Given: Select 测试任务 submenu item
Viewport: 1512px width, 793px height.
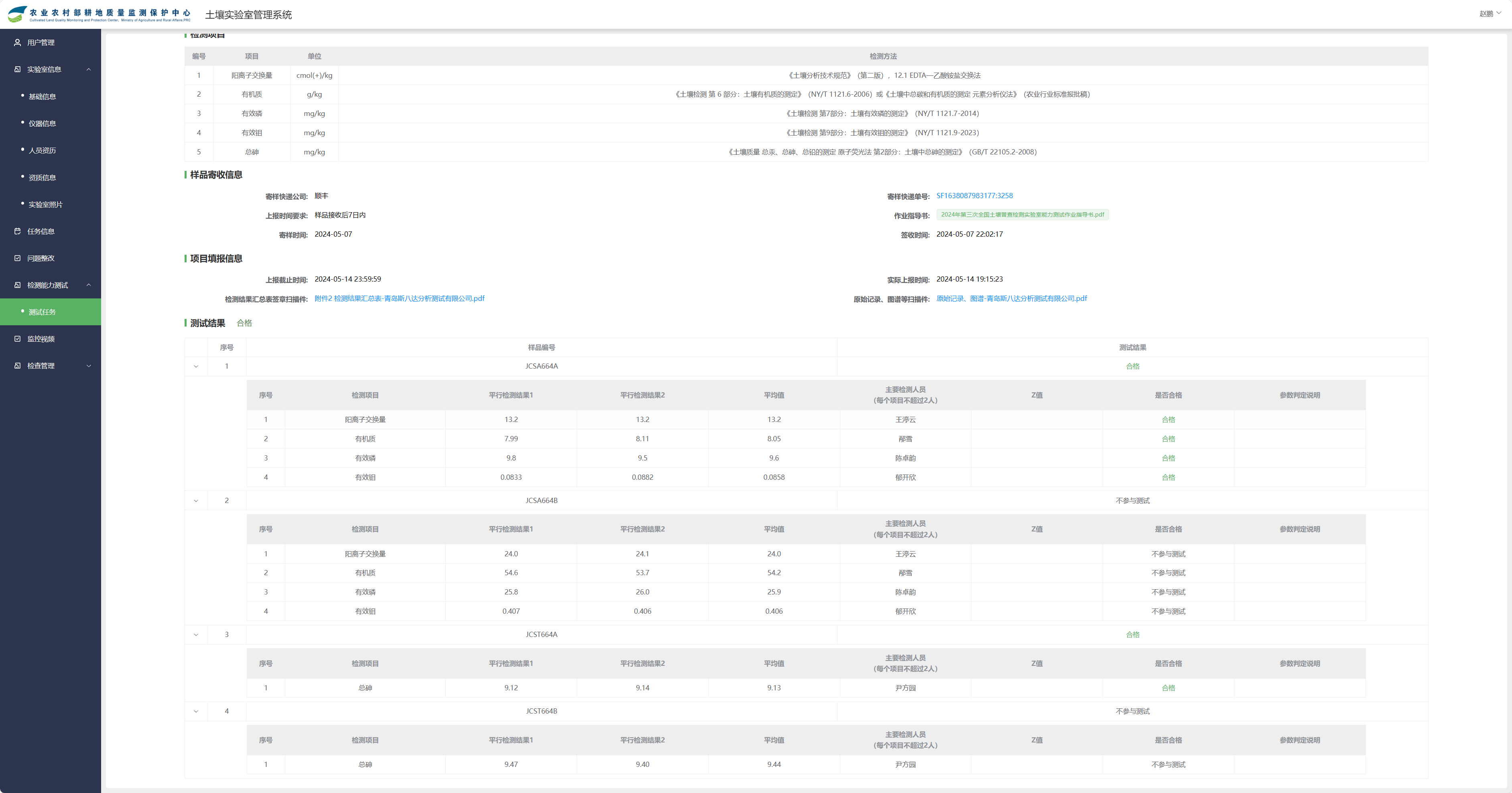Looking at the screenshot, I should (51, 312).
